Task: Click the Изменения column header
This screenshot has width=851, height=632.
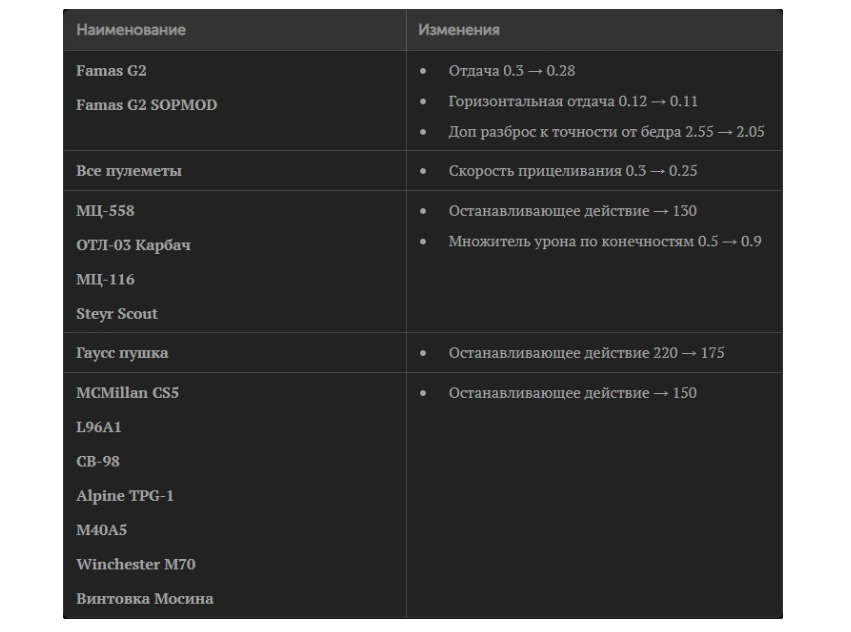Action: click(x=459, y=30)
